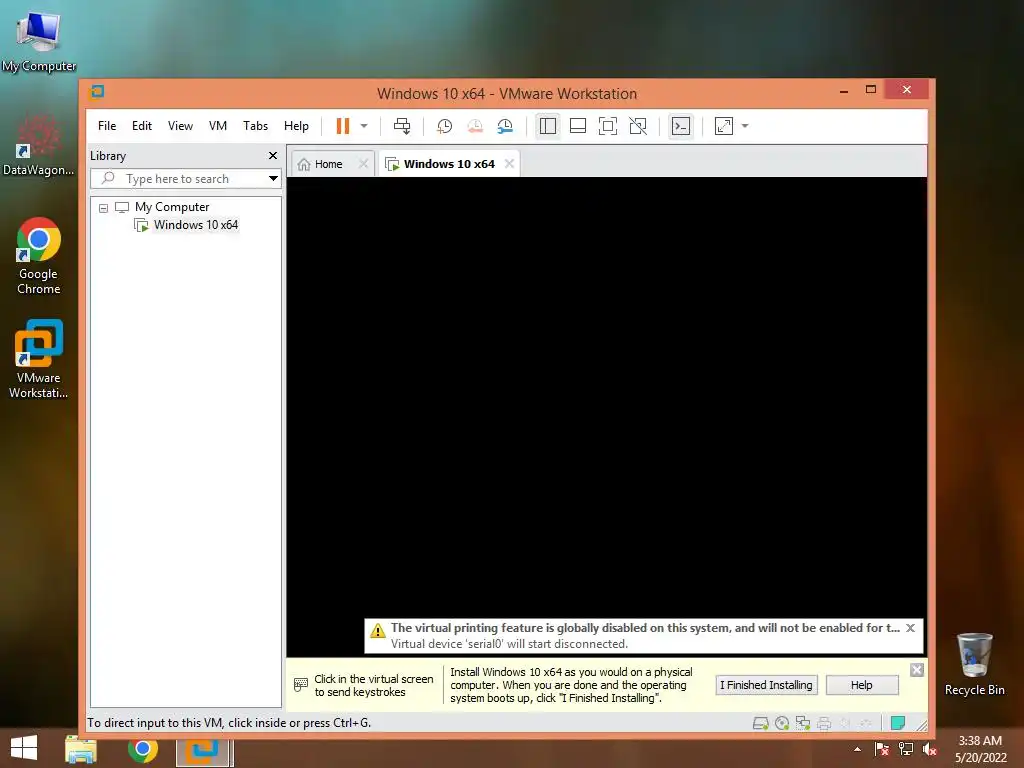Viewport: 1024px width, 768px height.
Task: Open the View menu
Action: coord(180,126)
